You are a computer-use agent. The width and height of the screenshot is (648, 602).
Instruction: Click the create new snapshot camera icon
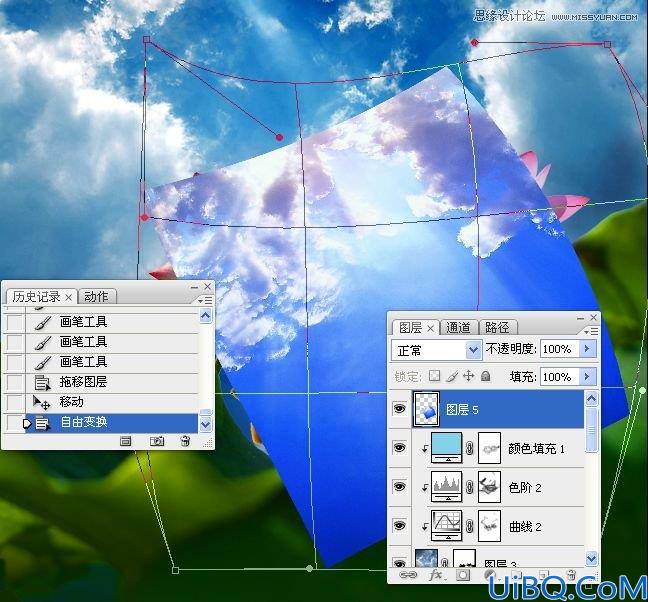click(x=157, y=441)
